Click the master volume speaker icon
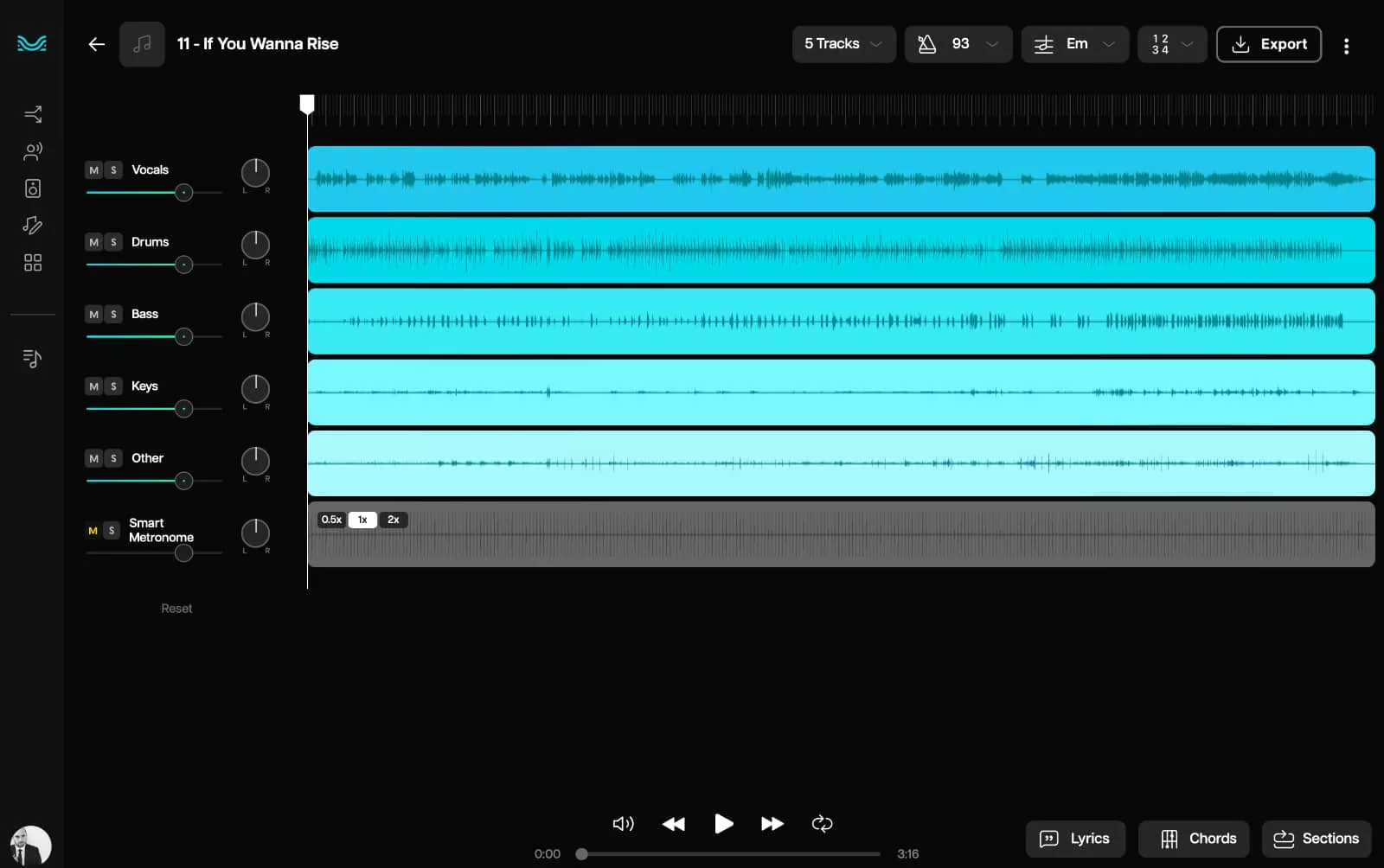The image size is (1384, 868). click(x=623, y=824)
